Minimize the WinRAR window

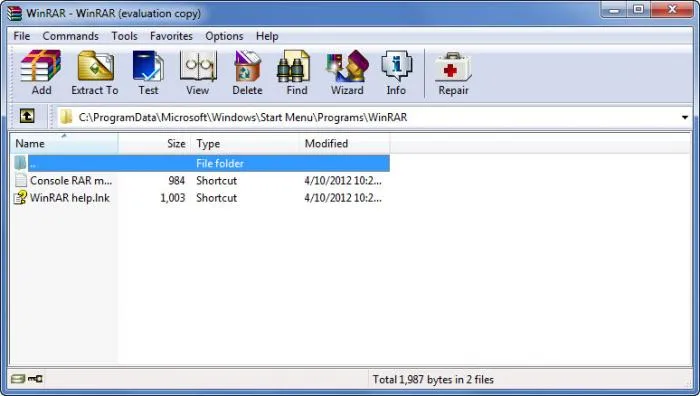click(614, 9)
